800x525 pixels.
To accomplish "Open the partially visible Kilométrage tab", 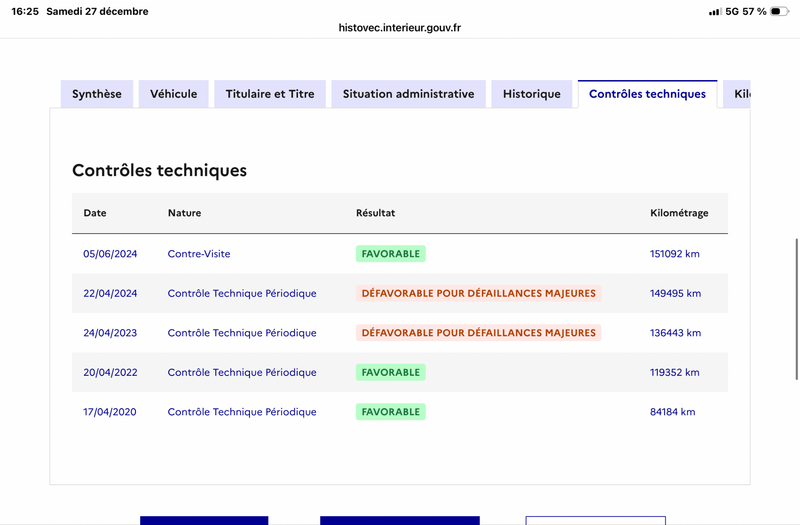I will [x=738, y=94].
